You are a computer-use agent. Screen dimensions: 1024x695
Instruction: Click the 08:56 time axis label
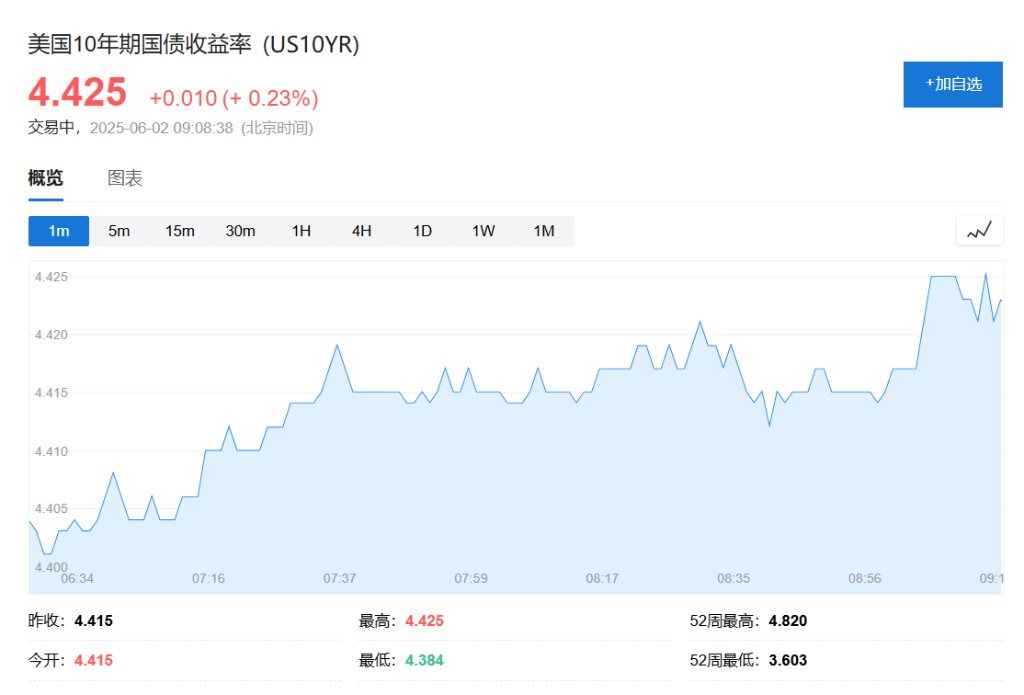[x=865, y=578]
